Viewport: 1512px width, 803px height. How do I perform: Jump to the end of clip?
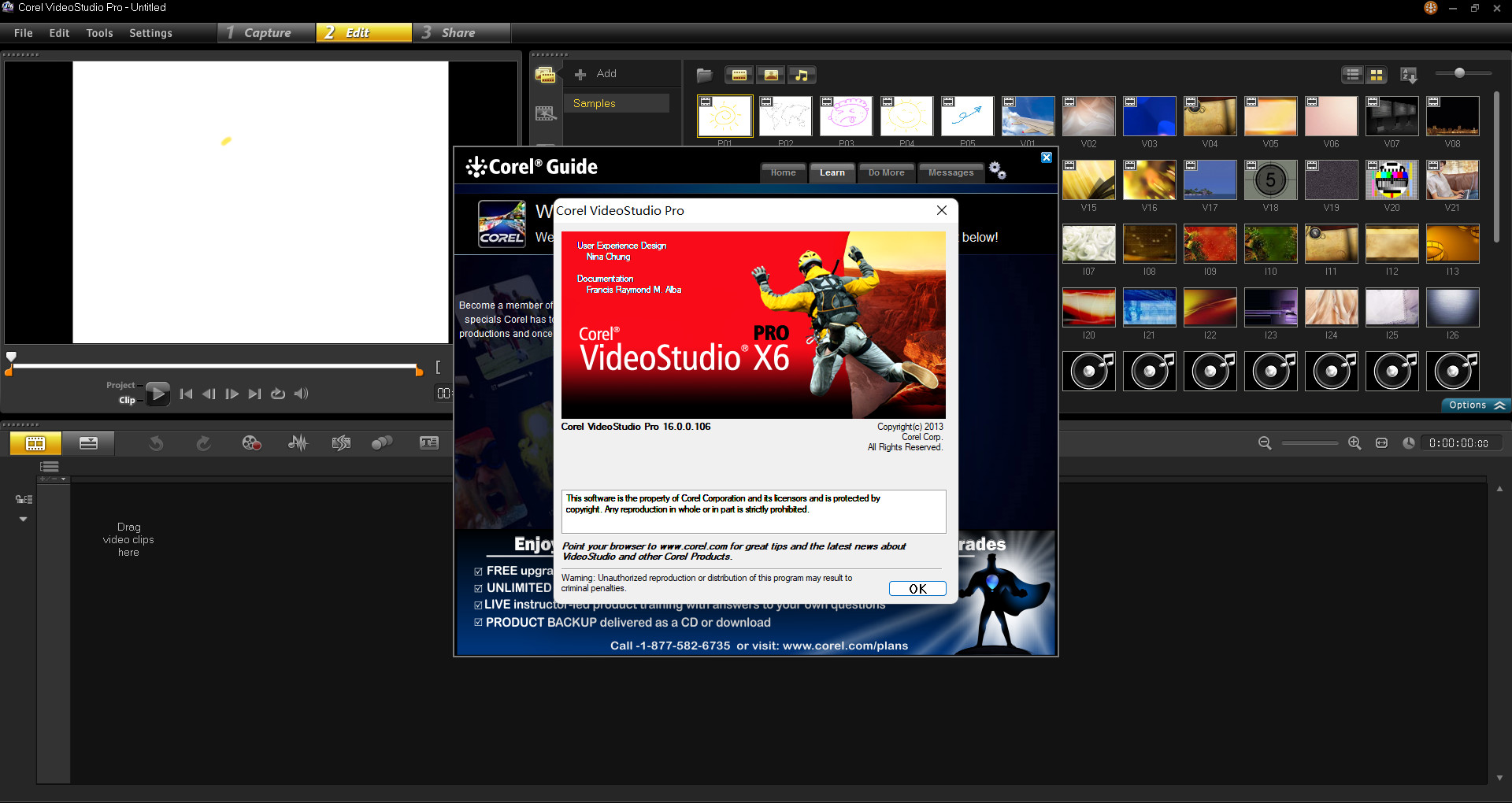pos(254,394)
